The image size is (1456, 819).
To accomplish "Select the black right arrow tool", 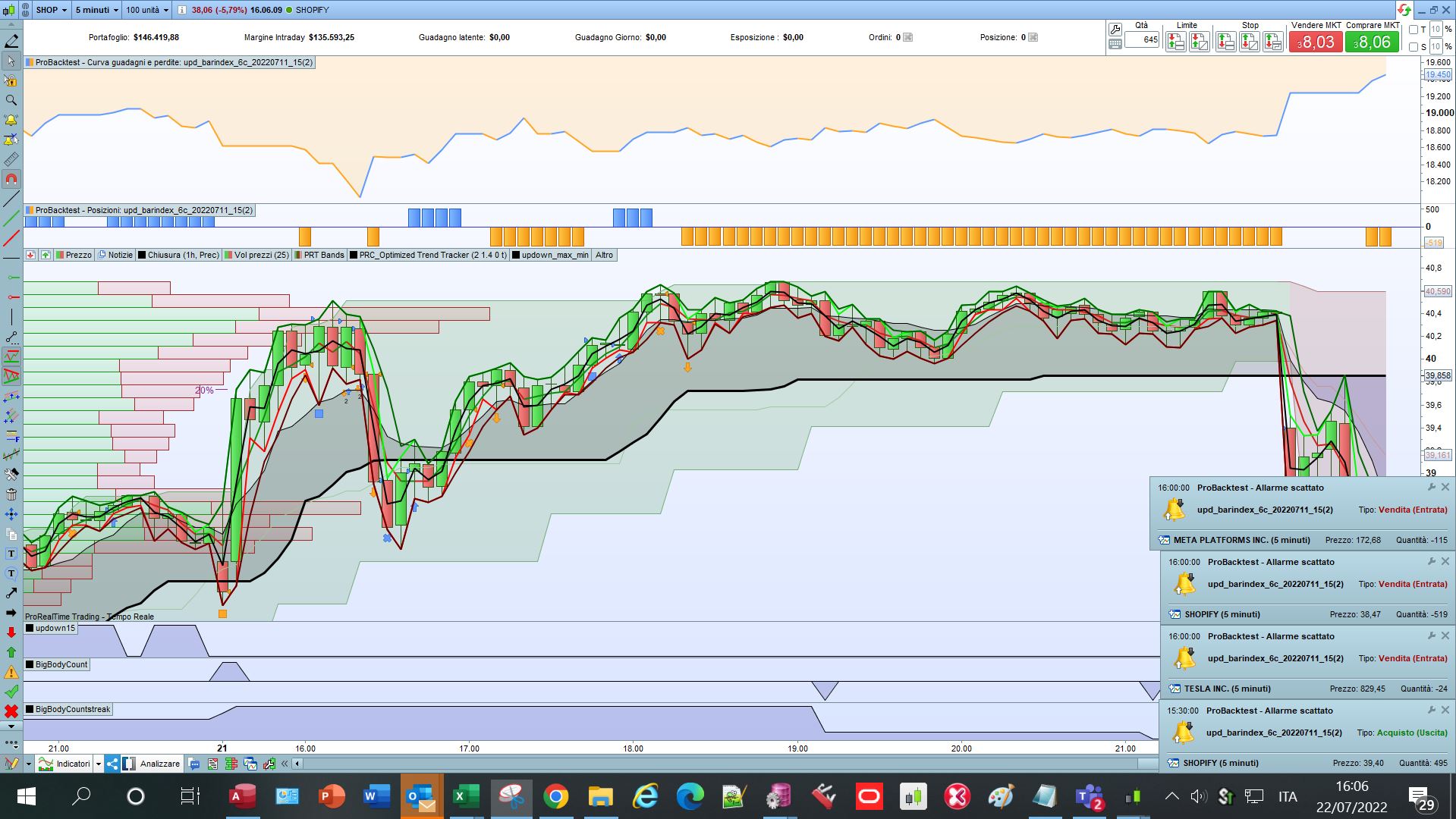I will [x=11, y=613].
